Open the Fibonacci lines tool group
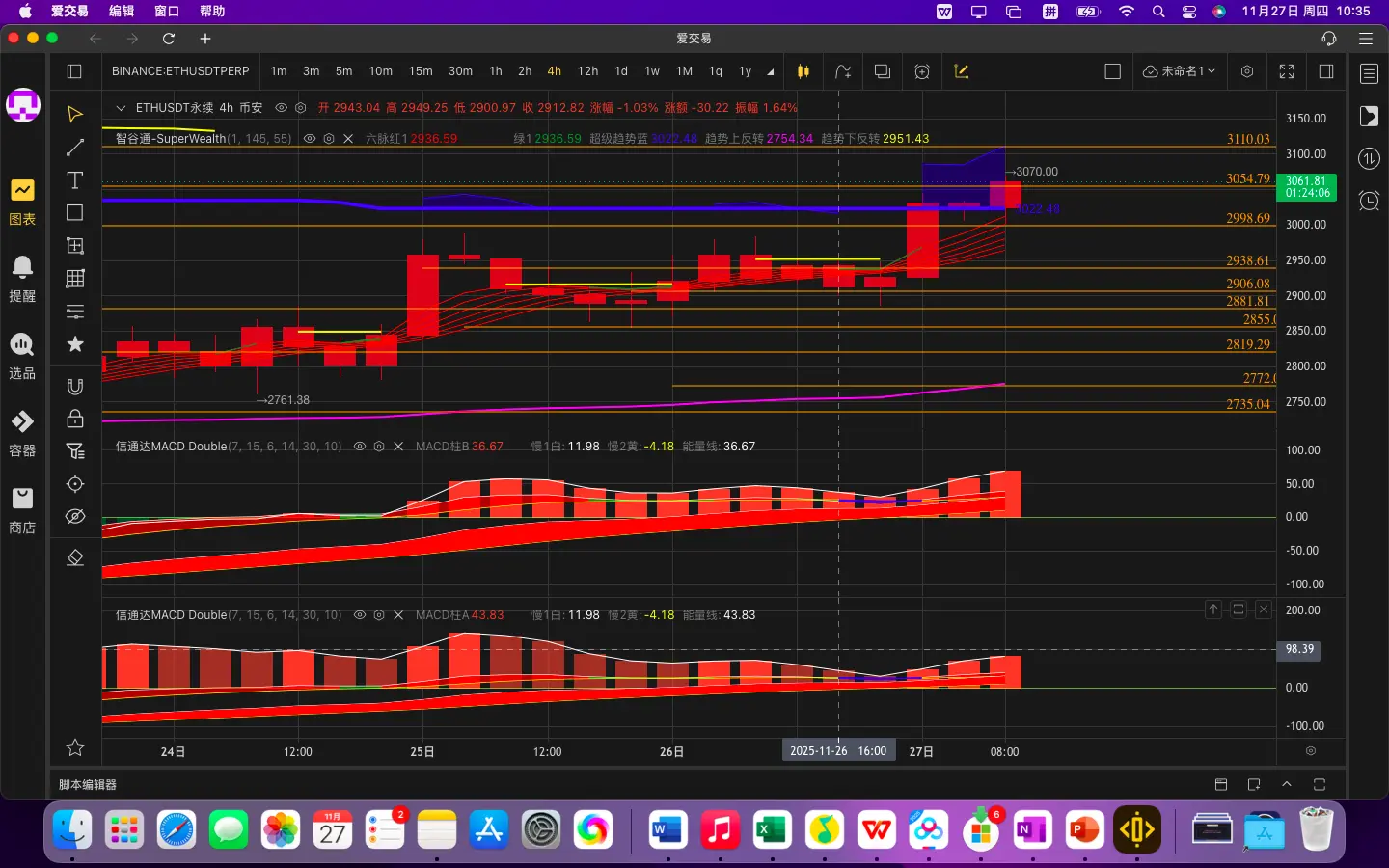Screen dimensions: 1389x868 coord(75,312)
